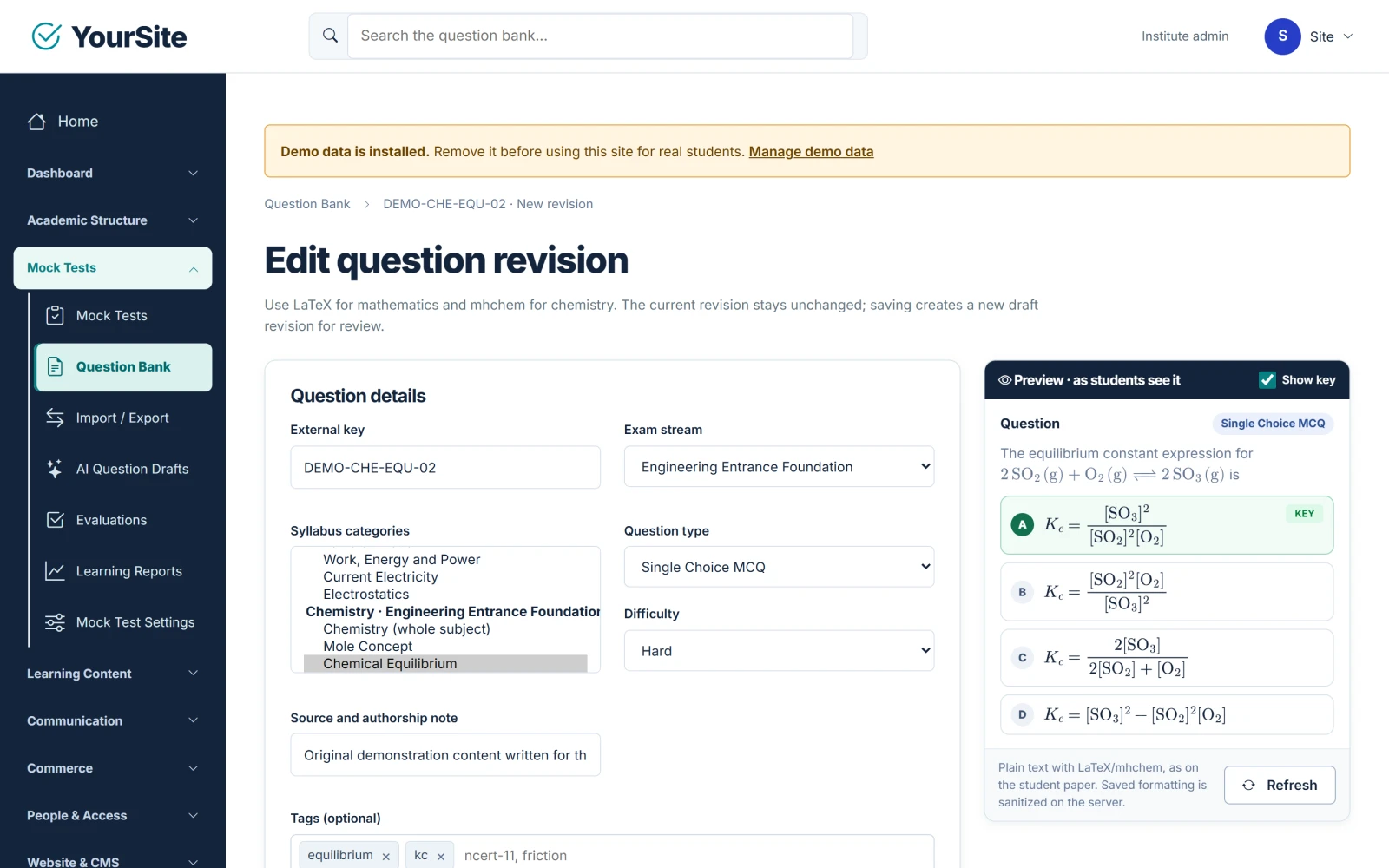Click the Home house icon
This screenshot has height=868, width=1389.
point(36,122)
